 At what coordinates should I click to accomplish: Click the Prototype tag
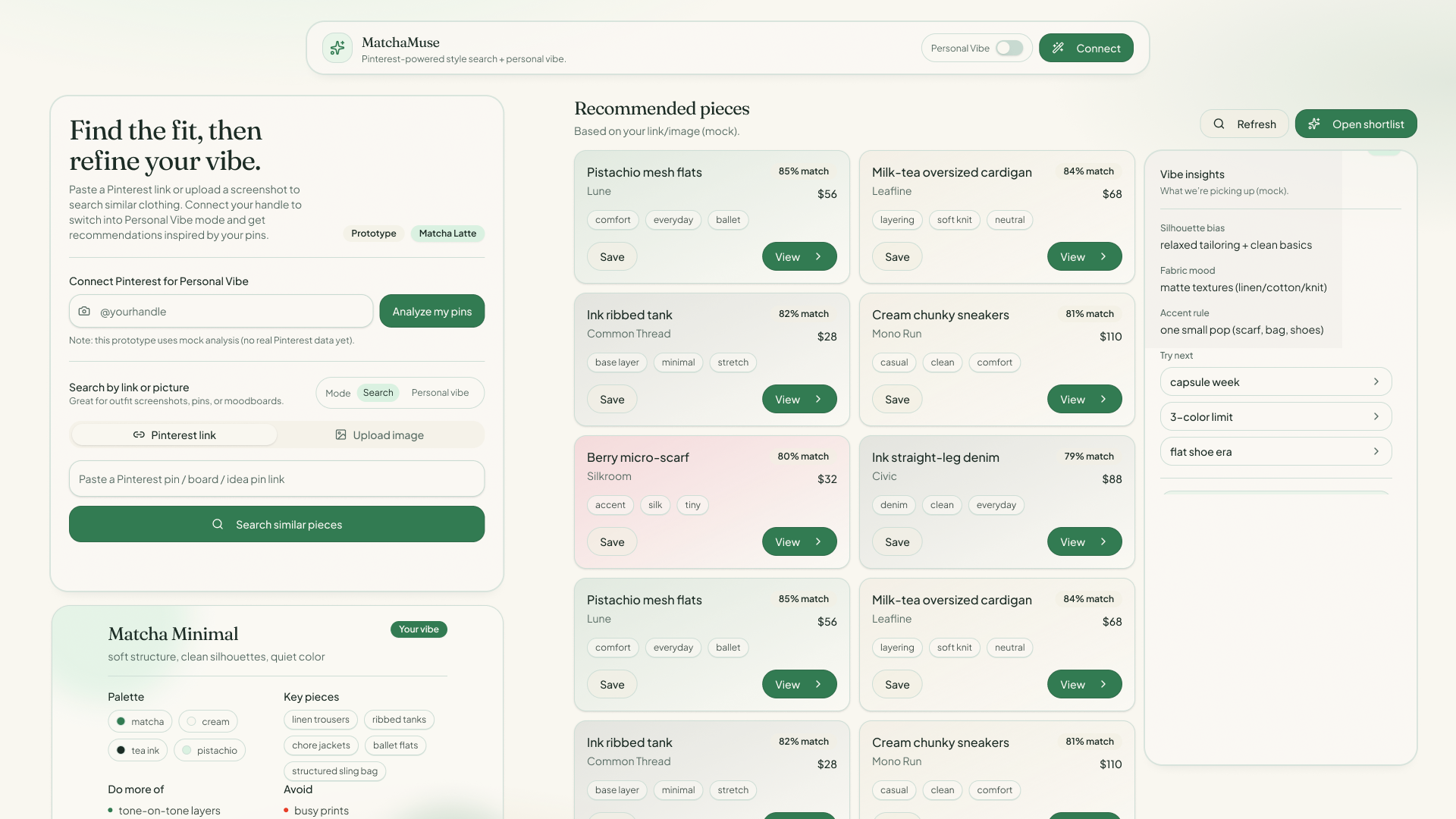pyautogui.click(x=374, y=234)
